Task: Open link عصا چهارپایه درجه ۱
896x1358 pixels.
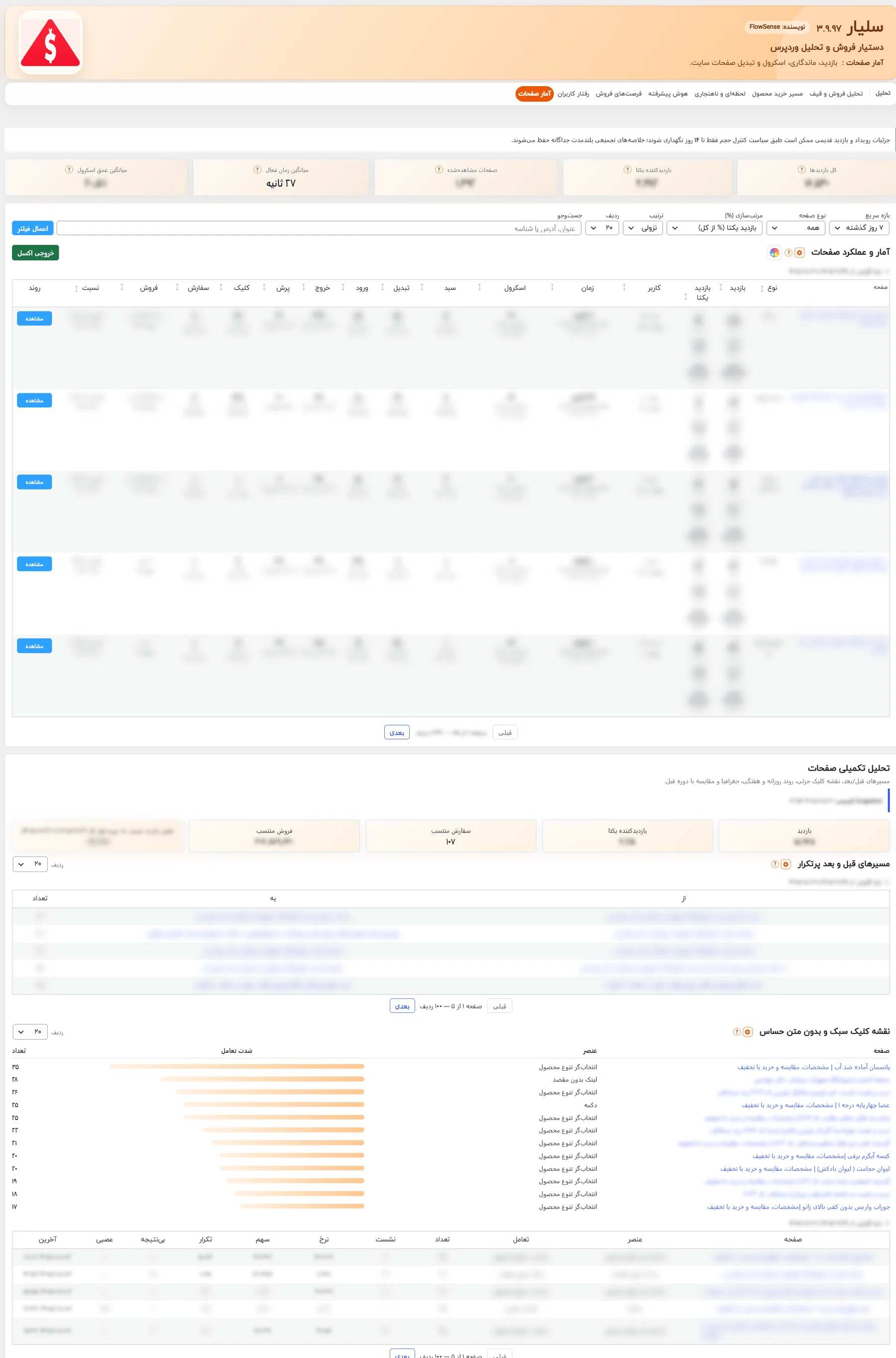Action: coord(815,1105)
